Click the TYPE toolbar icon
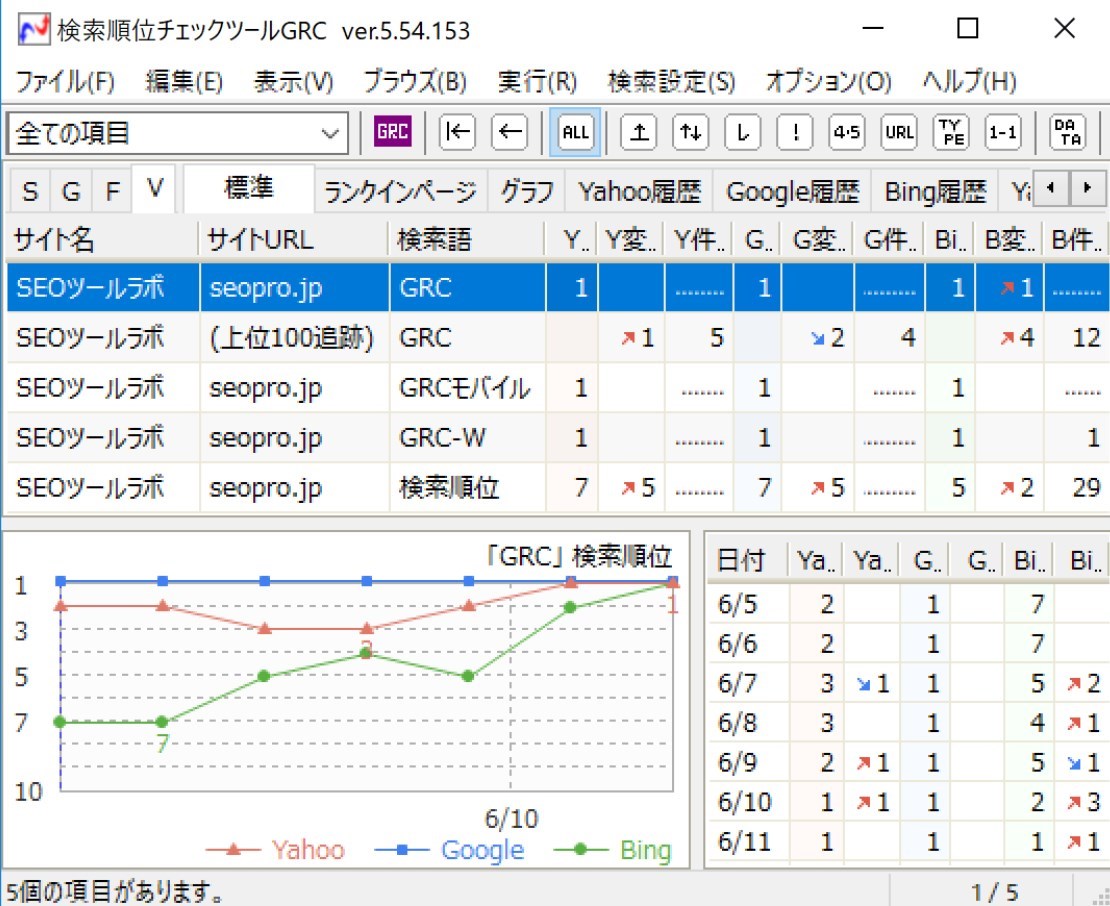1110x906 pixels. pyautogui.click(x=951, y=133)
